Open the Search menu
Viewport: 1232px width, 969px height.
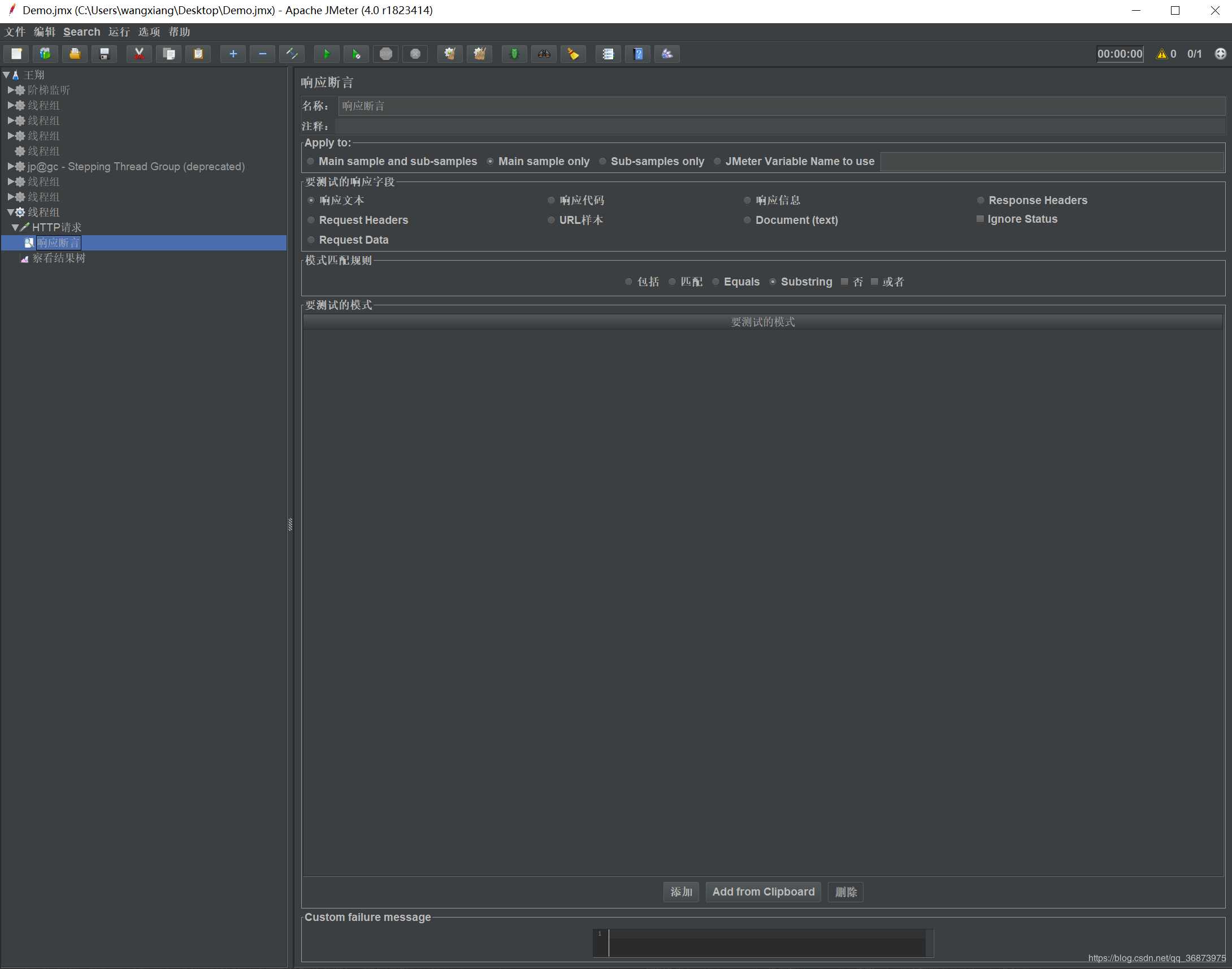tap(81, 32)
